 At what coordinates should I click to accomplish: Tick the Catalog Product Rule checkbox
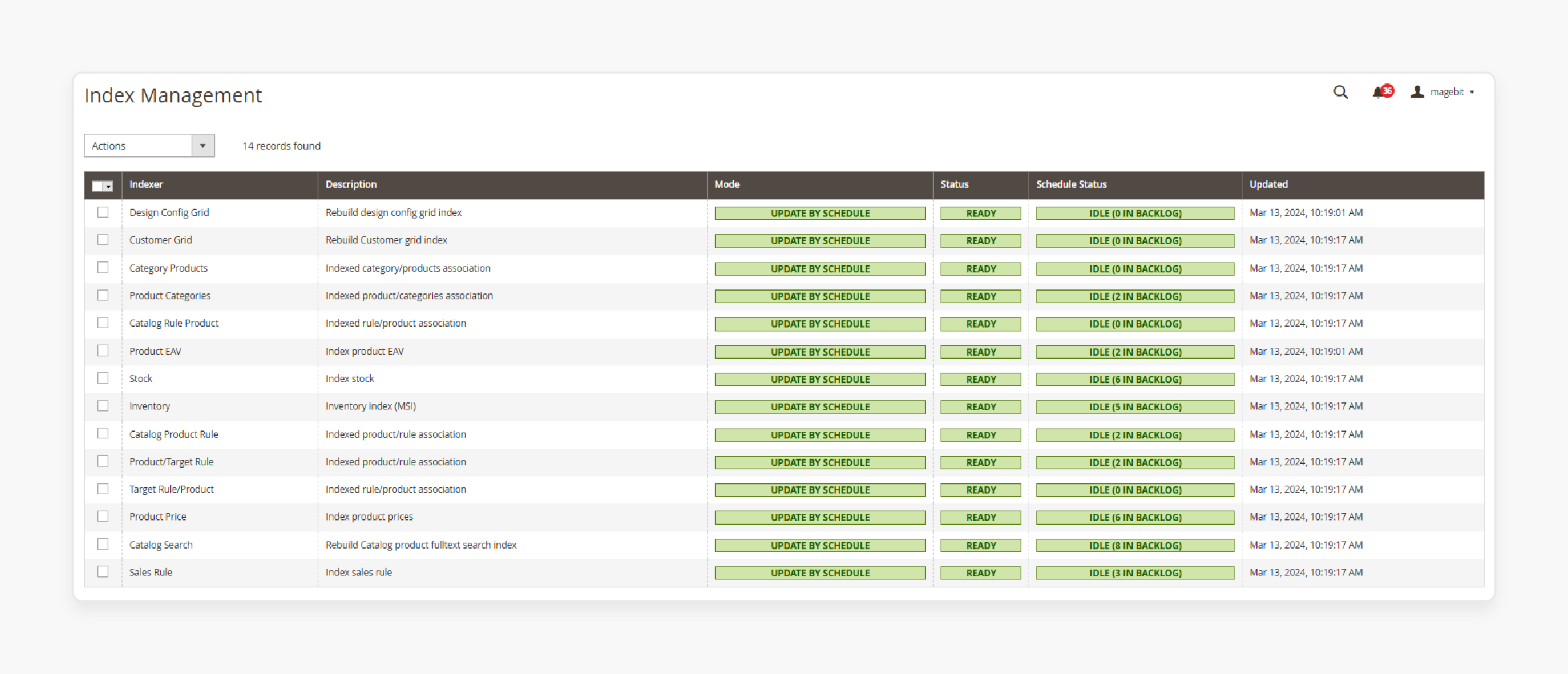click(x=103, y=433)
